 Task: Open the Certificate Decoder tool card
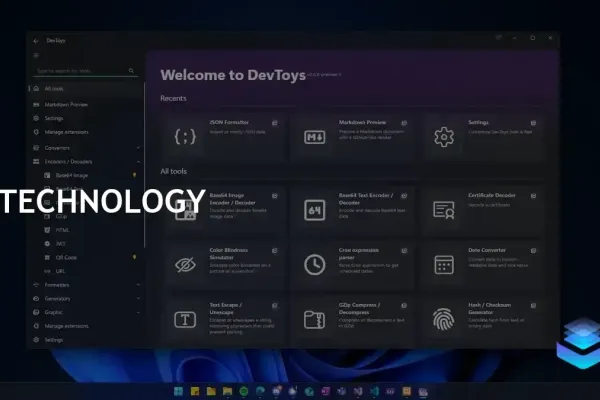tap(484, 210)
